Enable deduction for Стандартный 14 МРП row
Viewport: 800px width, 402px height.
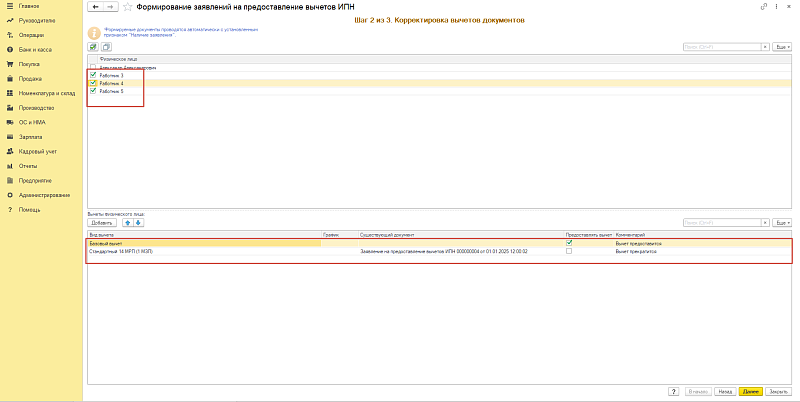point(569,251)
